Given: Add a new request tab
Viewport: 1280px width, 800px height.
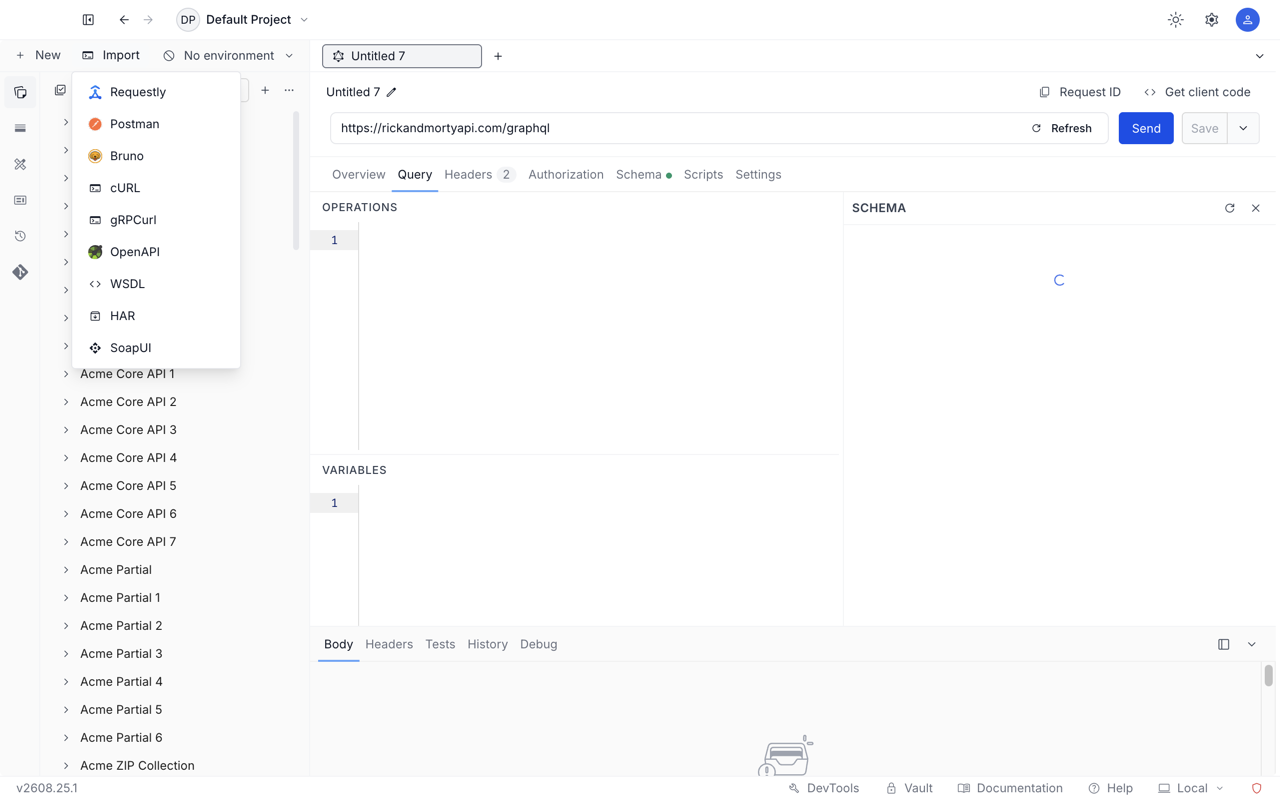Looking at the screenshot, I should click(x=498, y=56).
